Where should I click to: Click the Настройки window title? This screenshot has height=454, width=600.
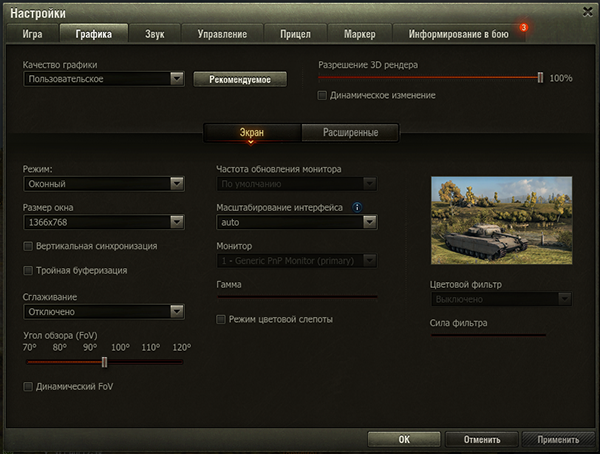pyautogui.click(x=38, y=13)
